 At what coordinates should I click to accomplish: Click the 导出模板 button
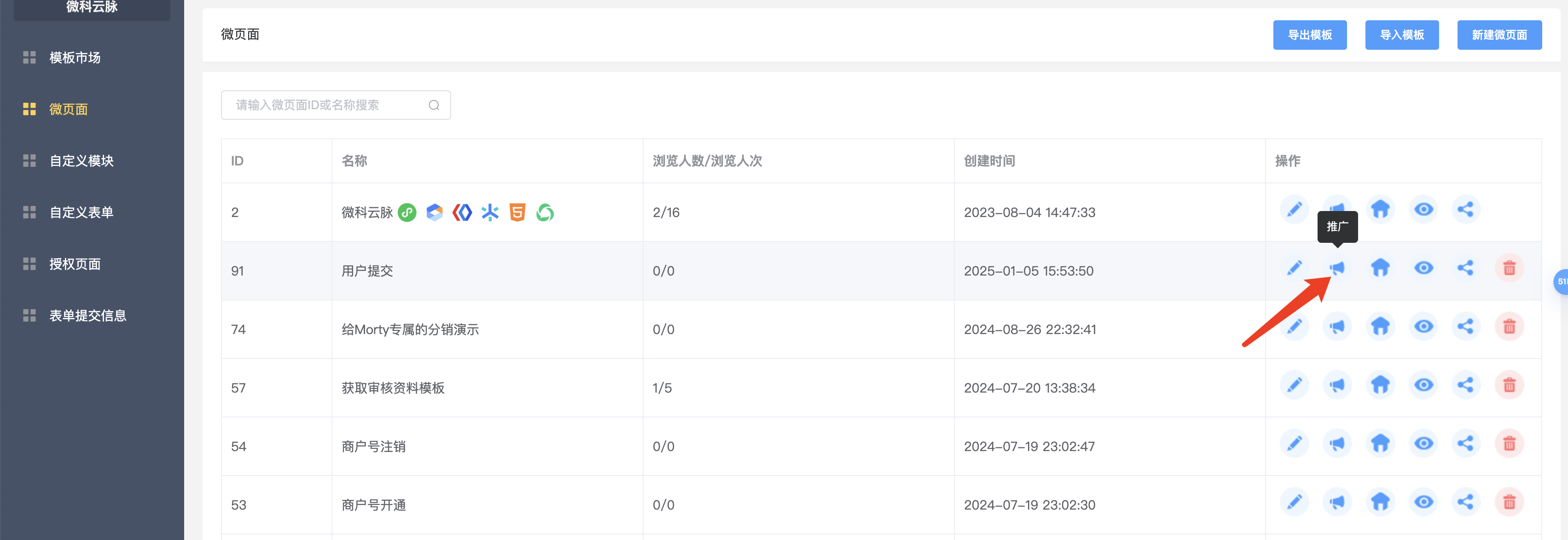(1310, 35)
